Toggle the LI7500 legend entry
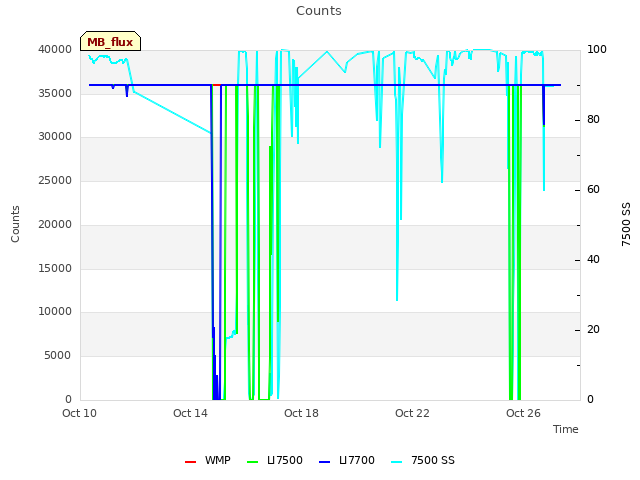The image size is (640, 480). coord(275,460)
